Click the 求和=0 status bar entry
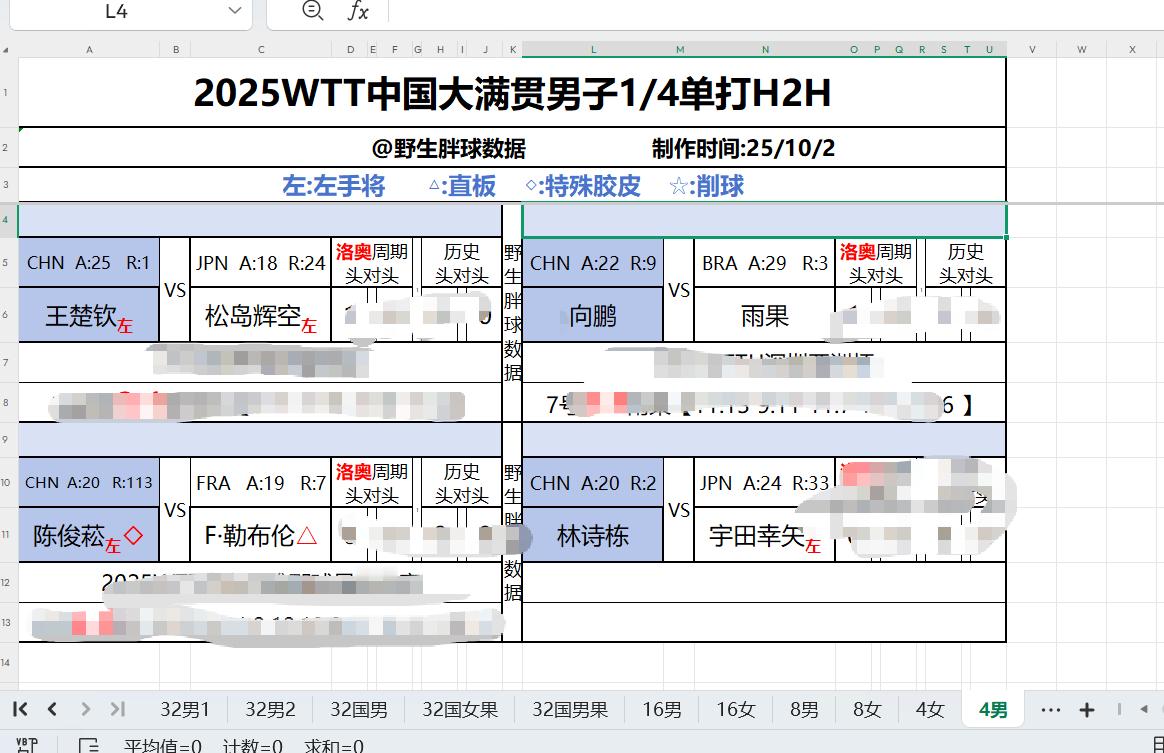The width and height of the screenshot is (1164, 753). click(334, 746)
